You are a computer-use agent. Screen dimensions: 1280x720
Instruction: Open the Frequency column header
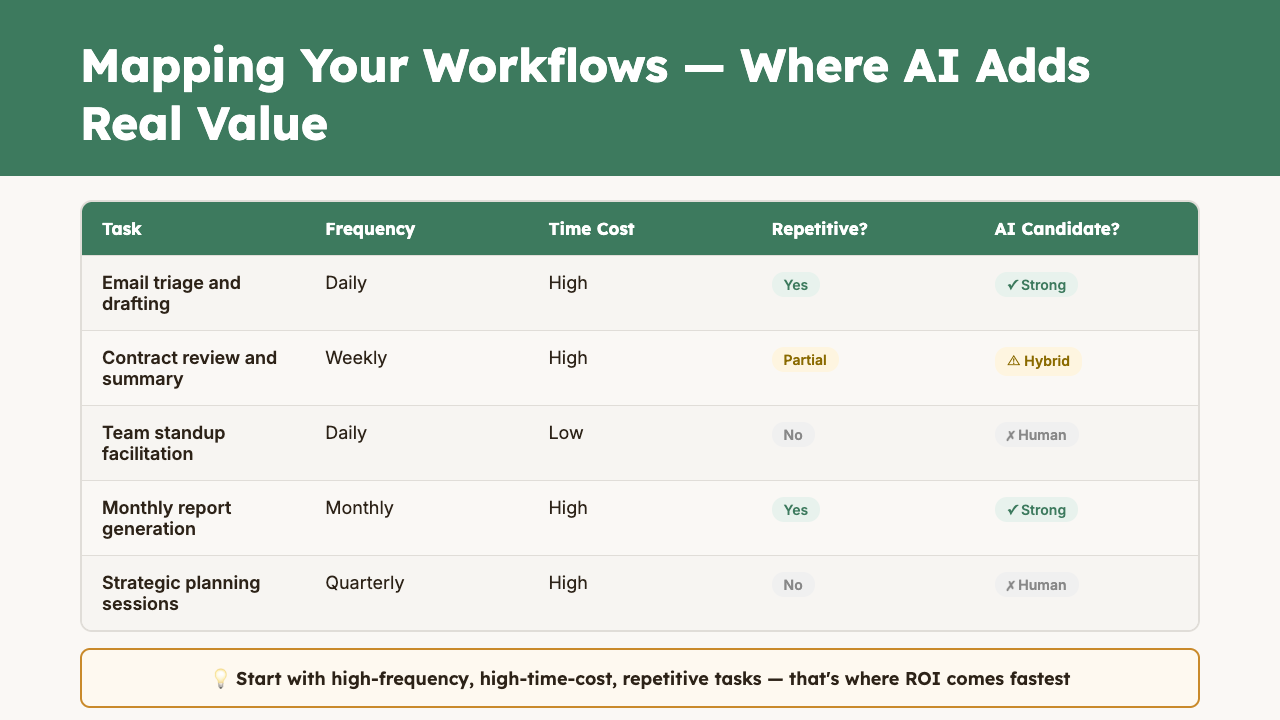tap(370, 229)
